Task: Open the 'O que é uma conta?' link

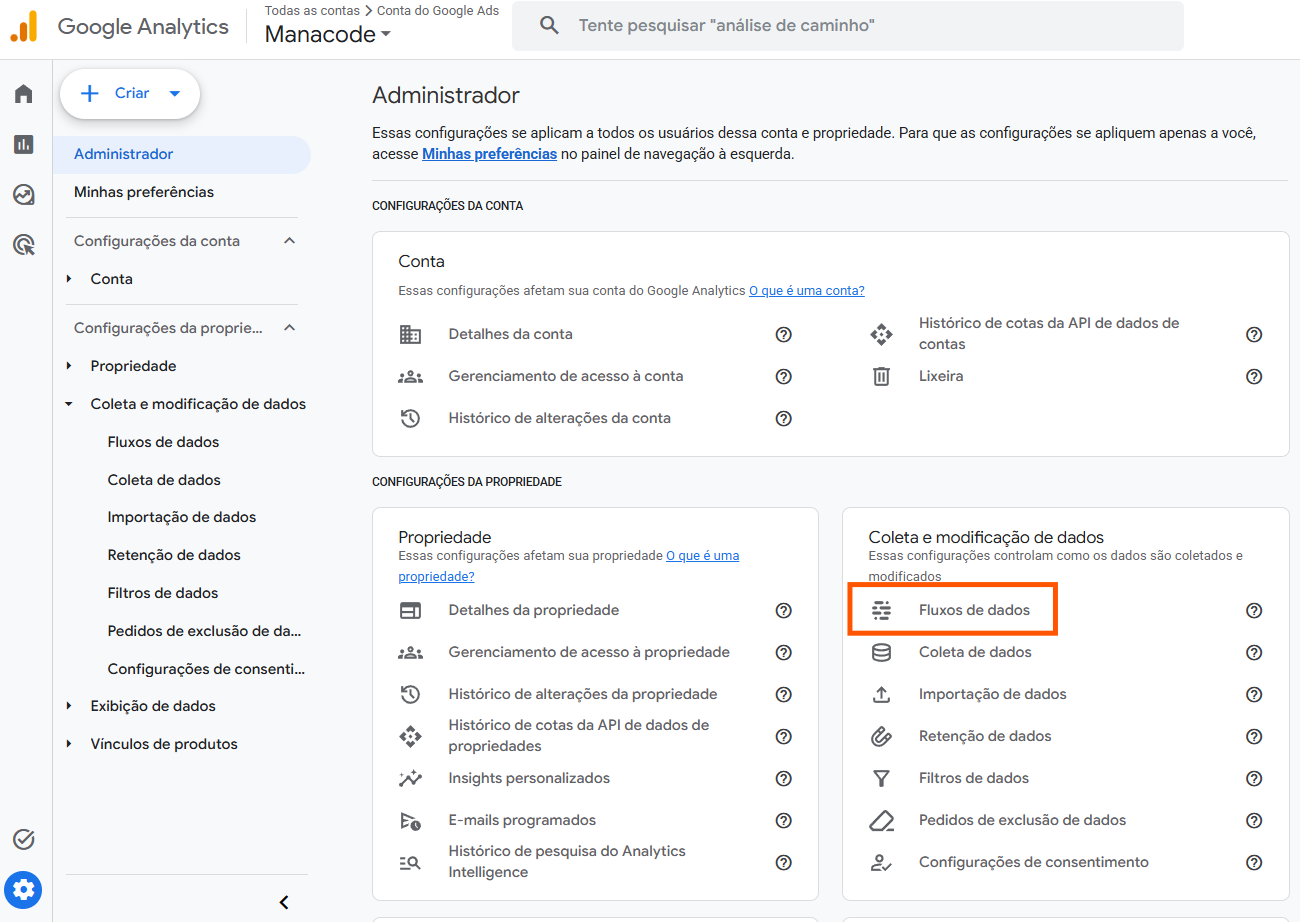Action: (x=807, y=291)
